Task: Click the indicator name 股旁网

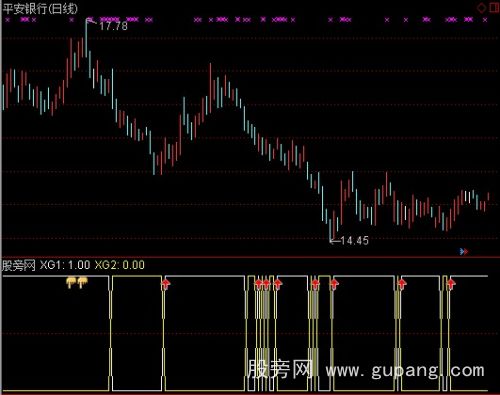Action: point(19,265)
